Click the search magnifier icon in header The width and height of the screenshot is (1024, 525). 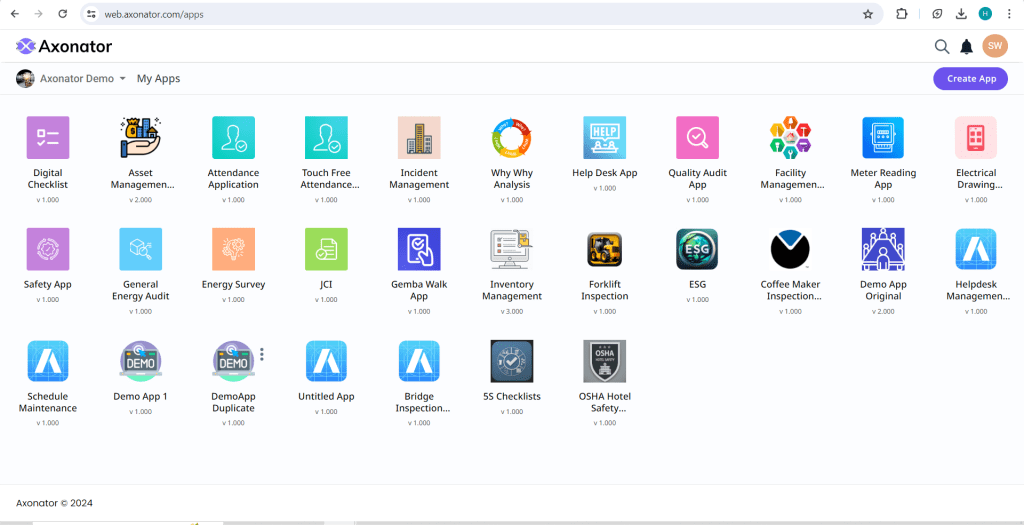click(x=941, y=46)
